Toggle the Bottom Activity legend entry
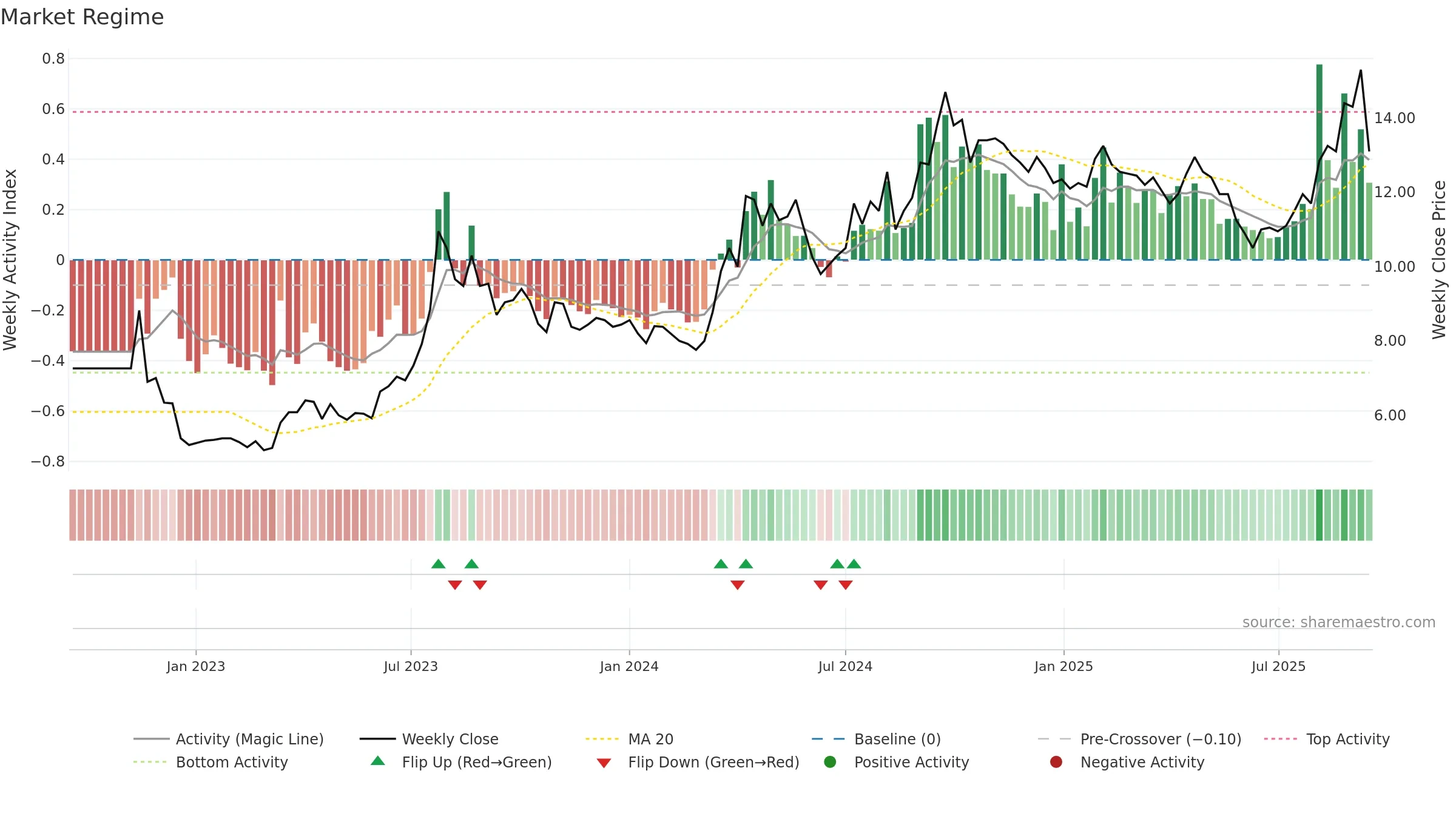The image size is (1456, 819). [211, 762]
